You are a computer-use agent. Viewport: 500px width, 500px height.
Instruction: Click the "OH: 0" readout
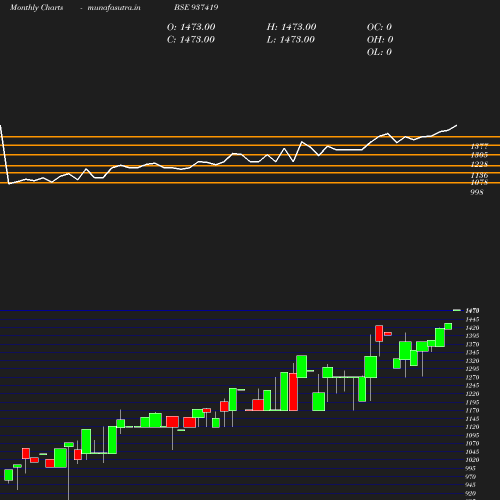pos(380,40)
